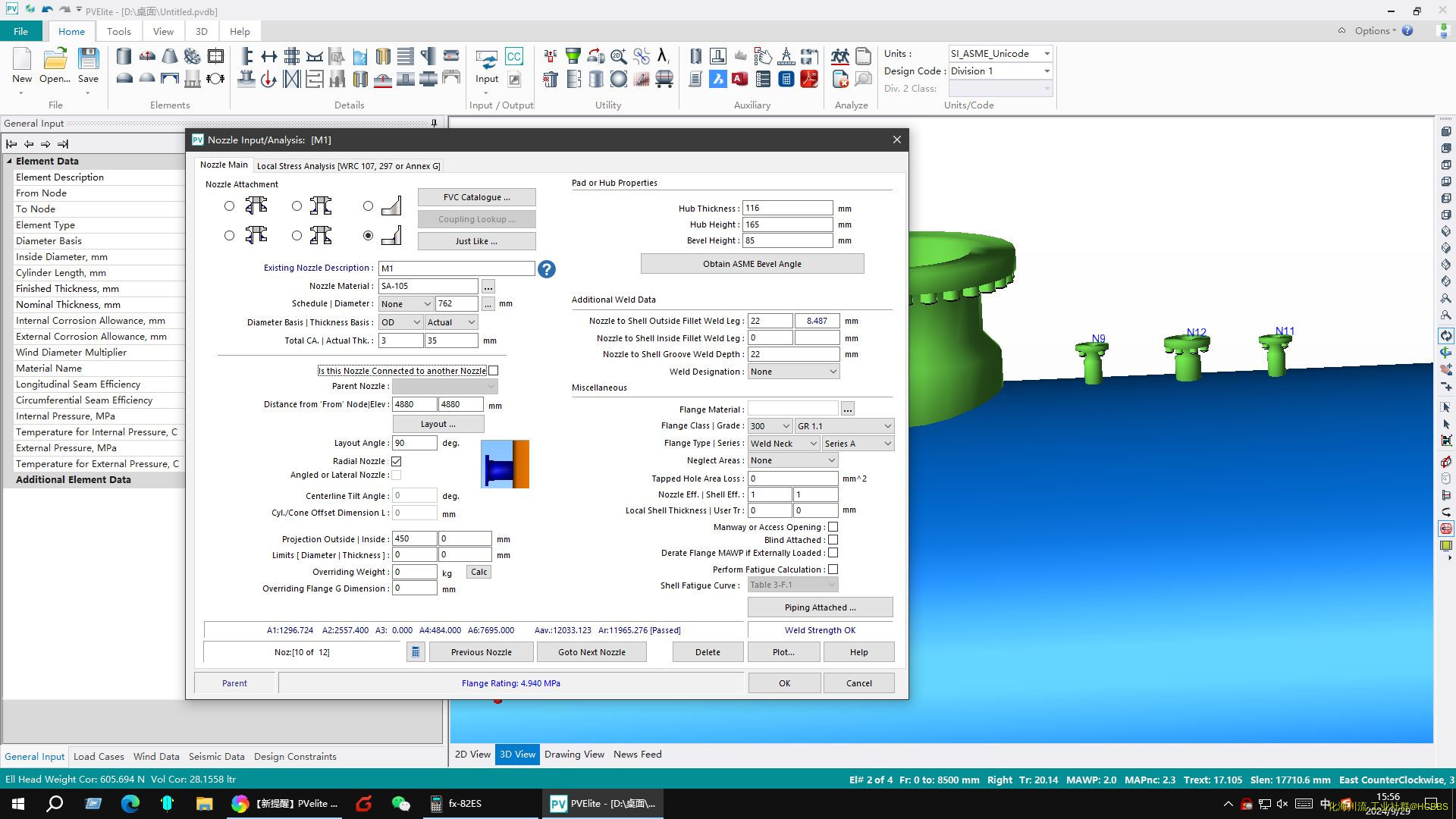Click the Save floppy disk icon
The height and width of the screenshot is (819, 1456).
88,59
